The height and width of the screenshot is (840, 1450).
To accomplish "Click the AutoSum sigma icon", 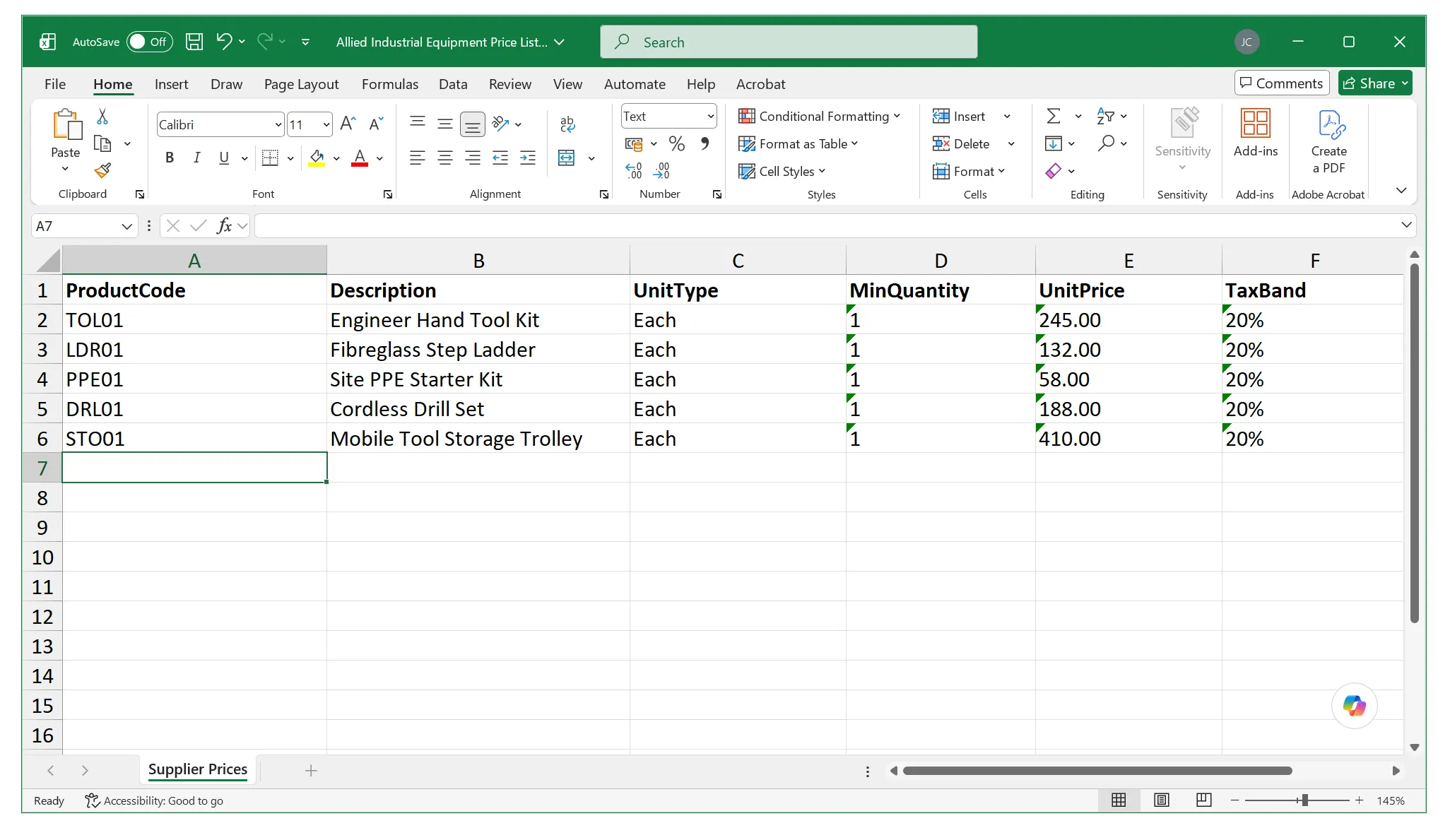I will [x=1054, y=116].
